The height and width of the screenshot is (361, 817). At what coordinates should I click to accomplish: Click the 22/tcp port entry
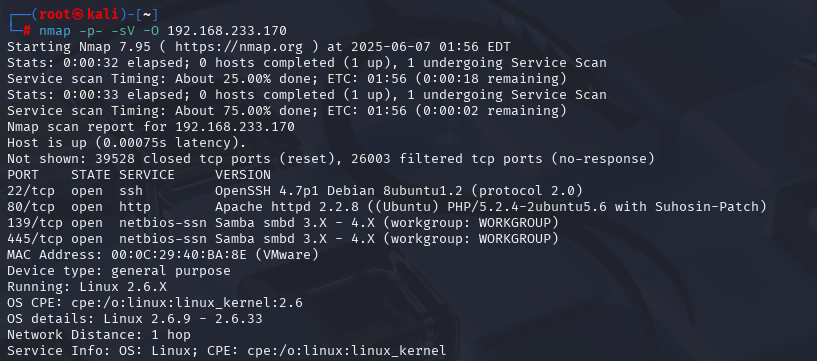click(x=31, y=191)
